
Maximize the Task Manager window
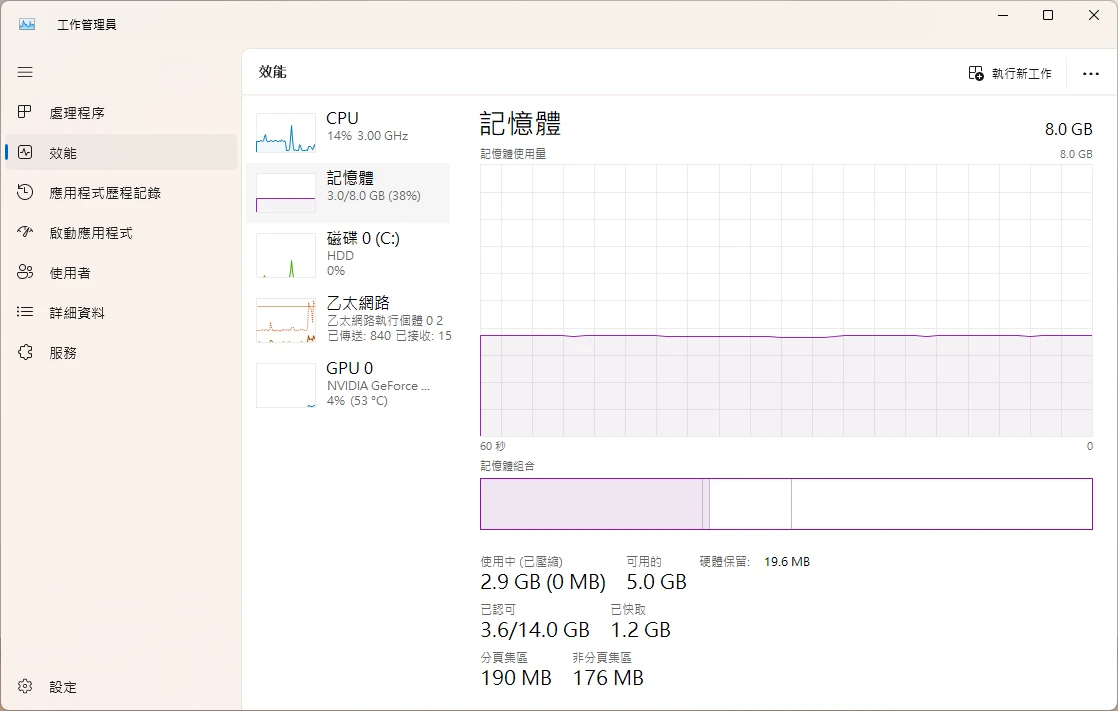click(1048, 16)
